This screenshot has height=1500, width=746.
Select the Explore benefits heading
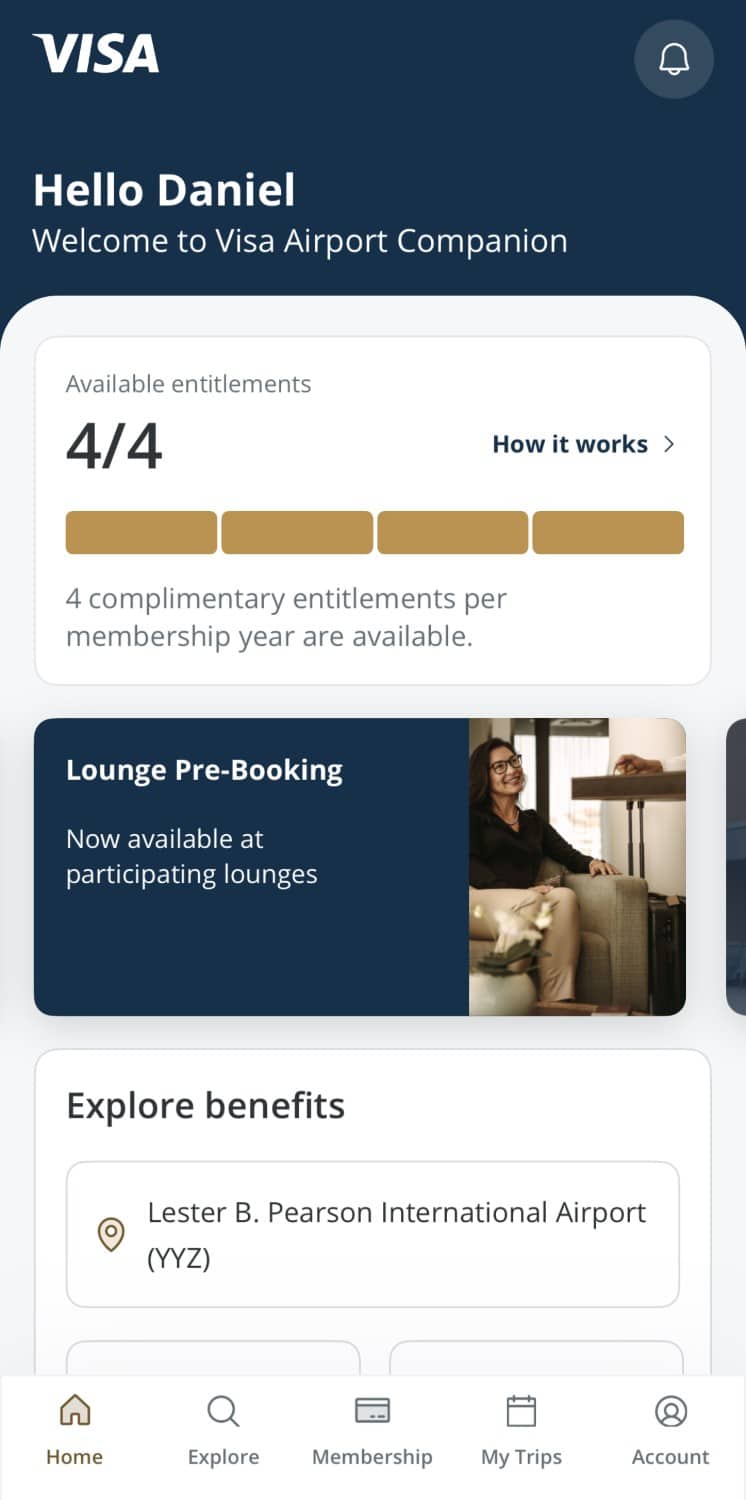point(205,1106)
